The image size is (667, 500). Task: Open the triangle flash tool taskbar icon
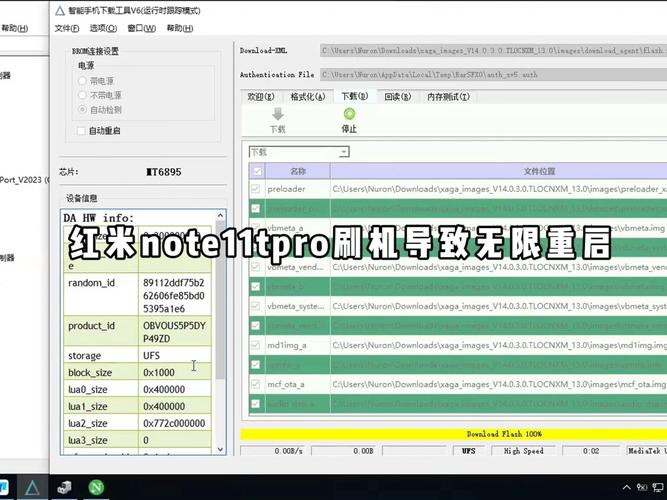coord(32,488)
